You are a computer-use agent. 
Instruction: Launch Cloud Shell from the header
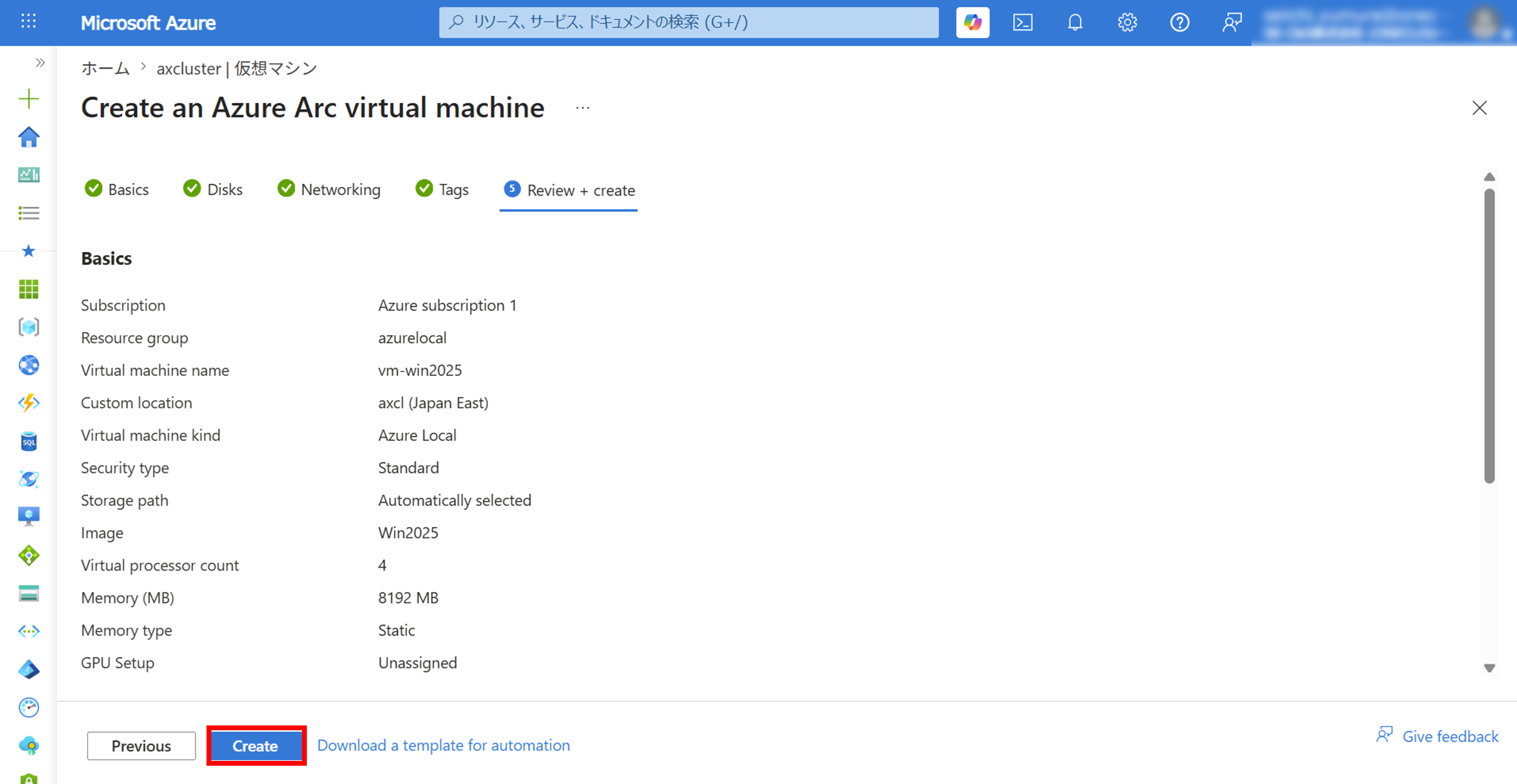(x=1022, y=22)
